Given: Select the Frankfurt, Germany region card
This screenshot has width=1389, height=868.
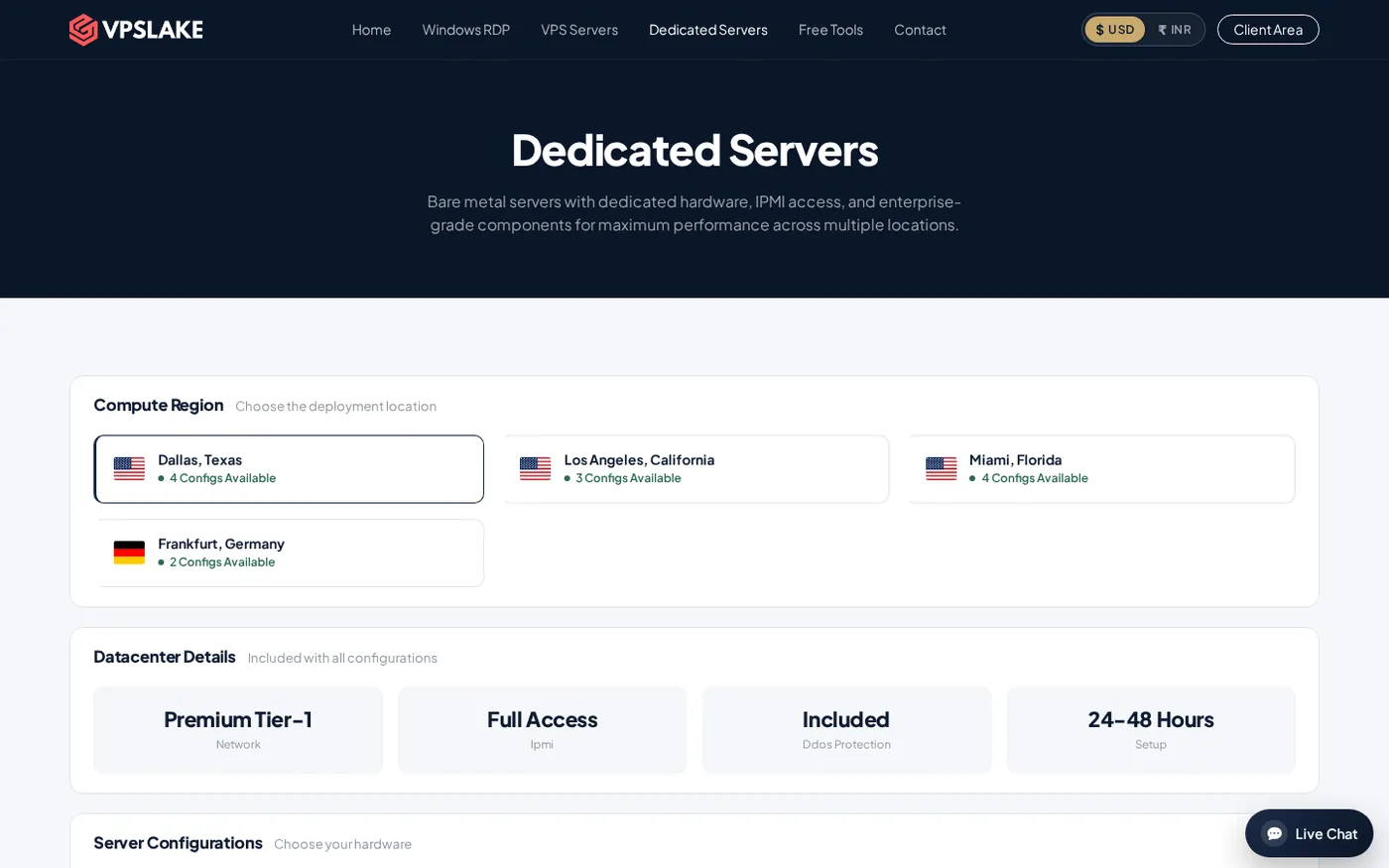Looking at the screenshot, I should pyautogui.click(x=289, y=554).
